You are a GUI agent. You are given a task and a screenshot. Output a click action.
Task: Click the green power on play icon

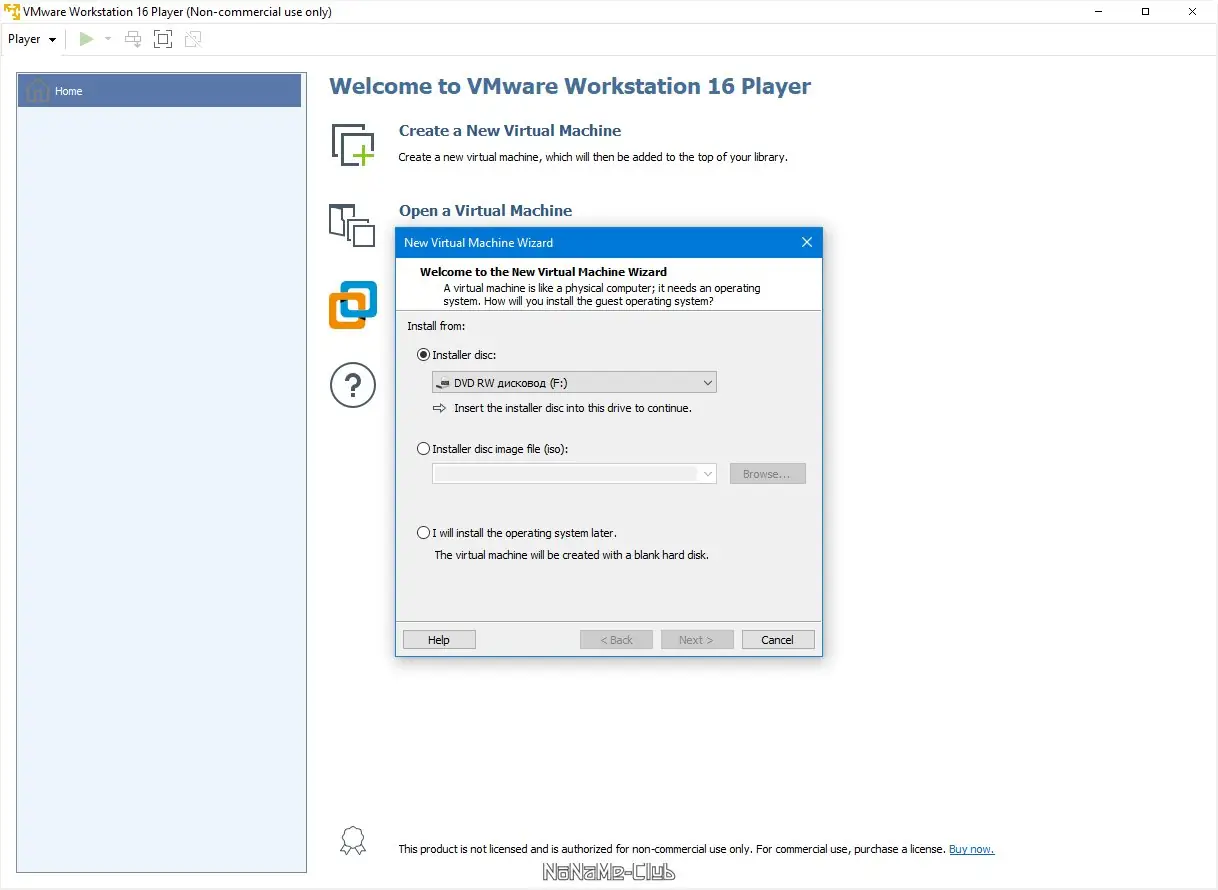pyautogui.click(x=87, y=39)
